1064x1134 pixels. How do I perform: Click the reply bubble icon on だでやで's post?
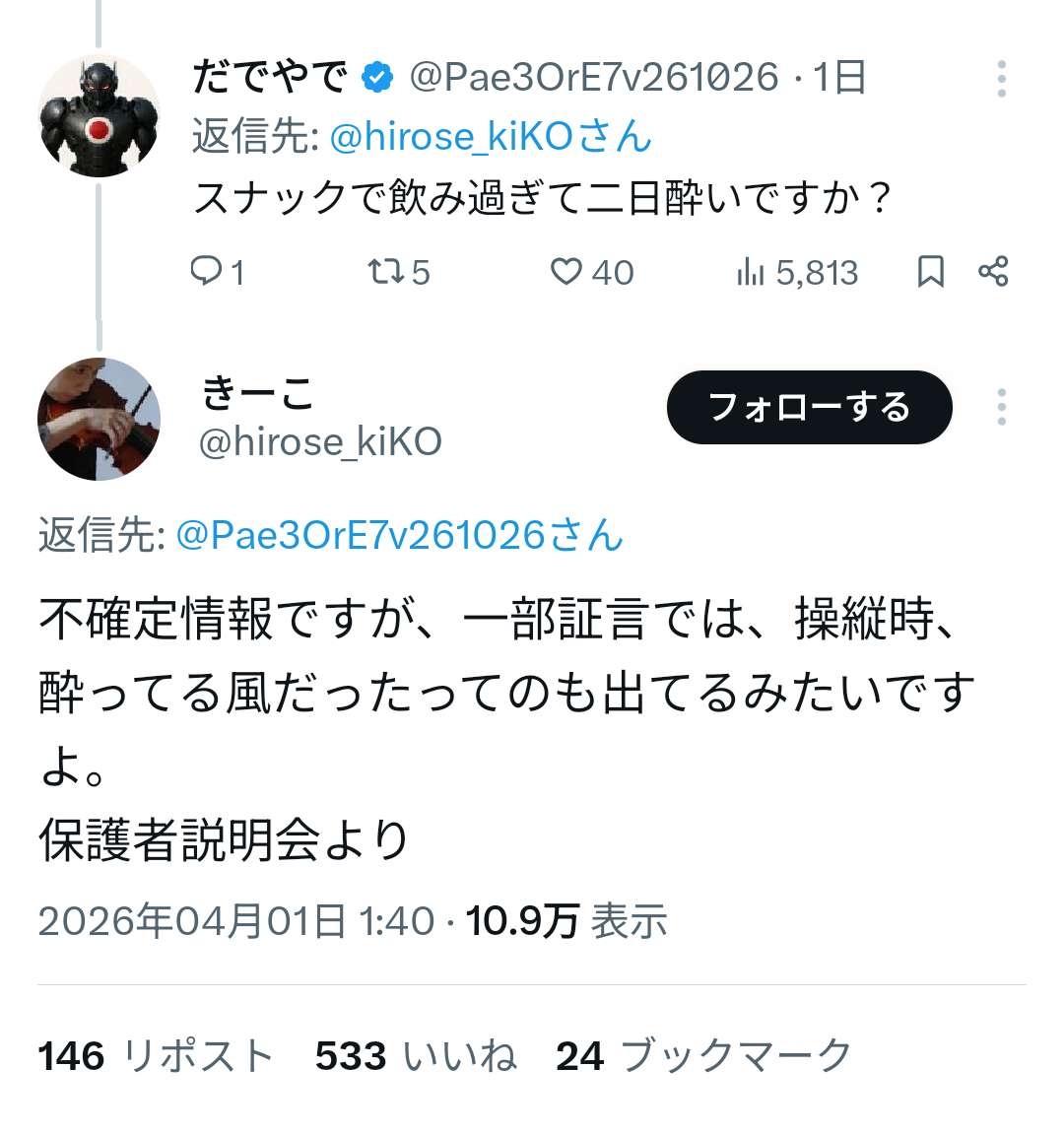pos(206,271)
